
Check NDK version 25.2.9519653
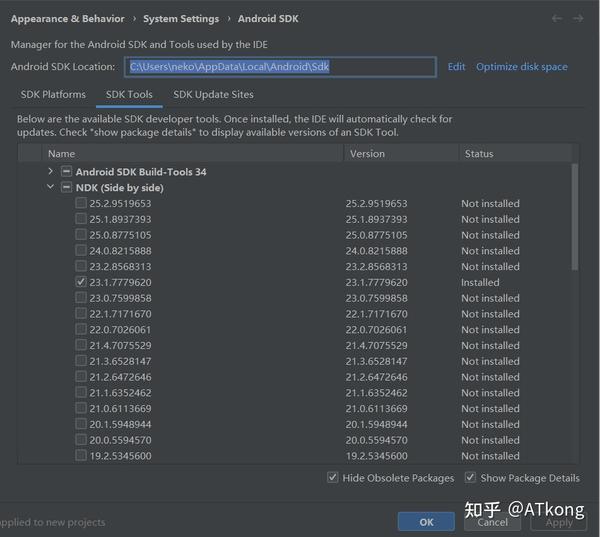click(81, 204)
